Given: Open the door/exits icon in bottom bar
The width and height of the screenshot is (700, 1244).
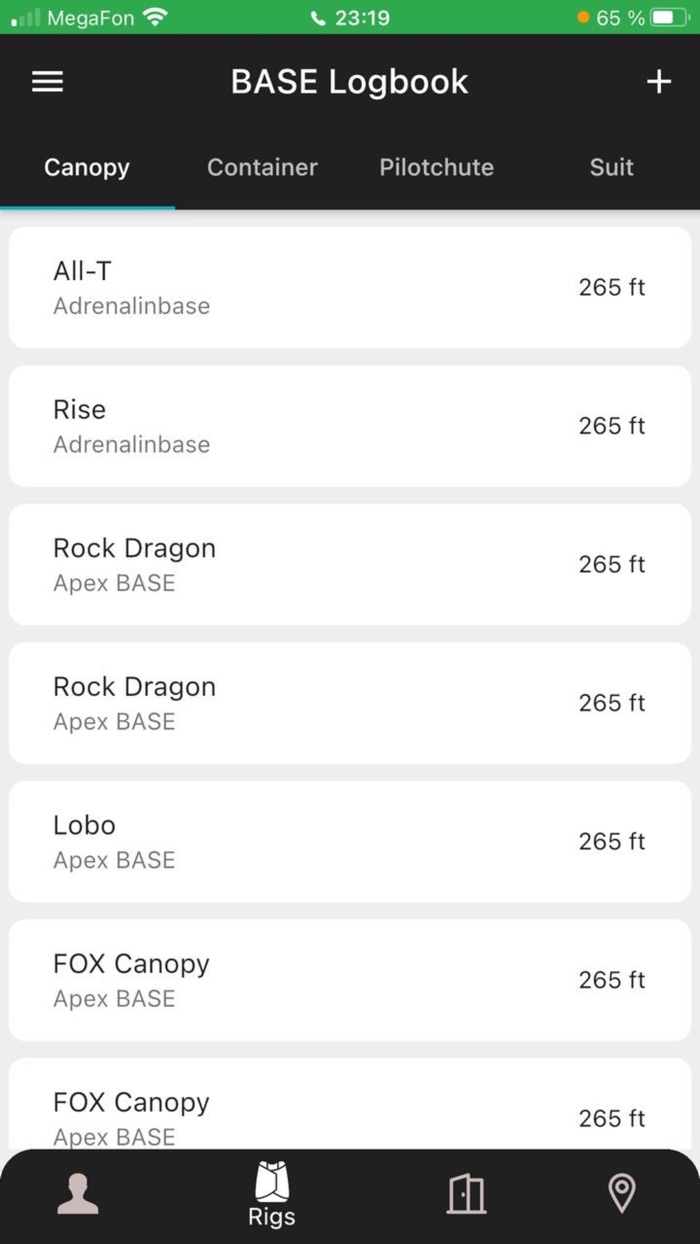Looking at the screenshot, I should coord(466,1193).
